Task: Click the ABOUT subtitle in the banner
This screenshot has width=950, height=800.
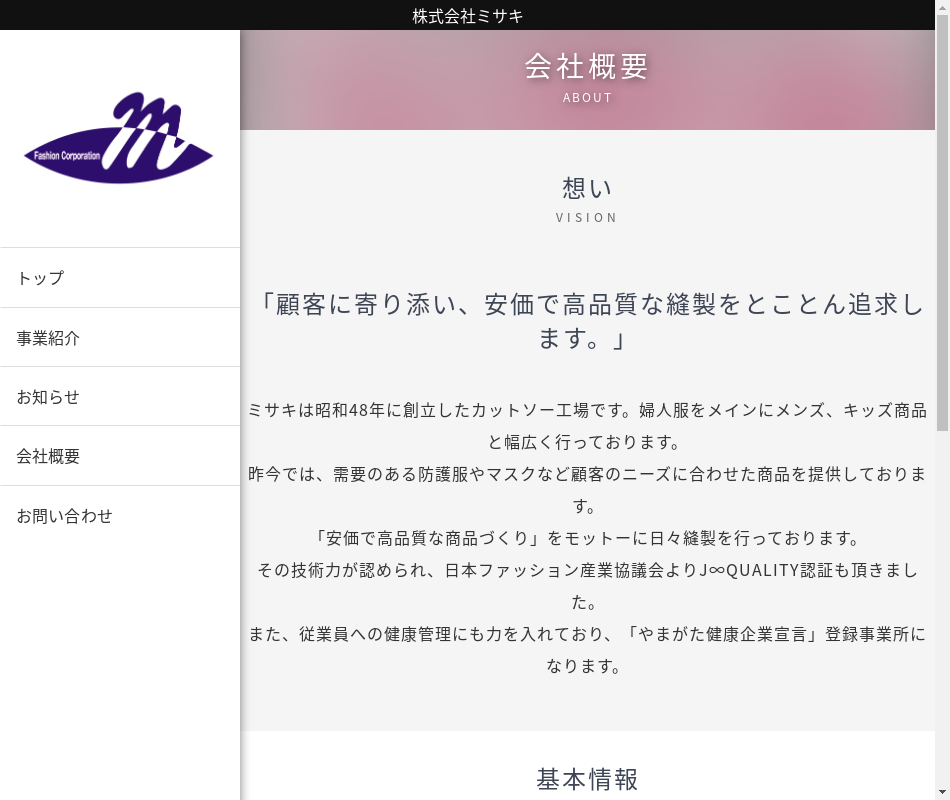Action: (587, 98)
